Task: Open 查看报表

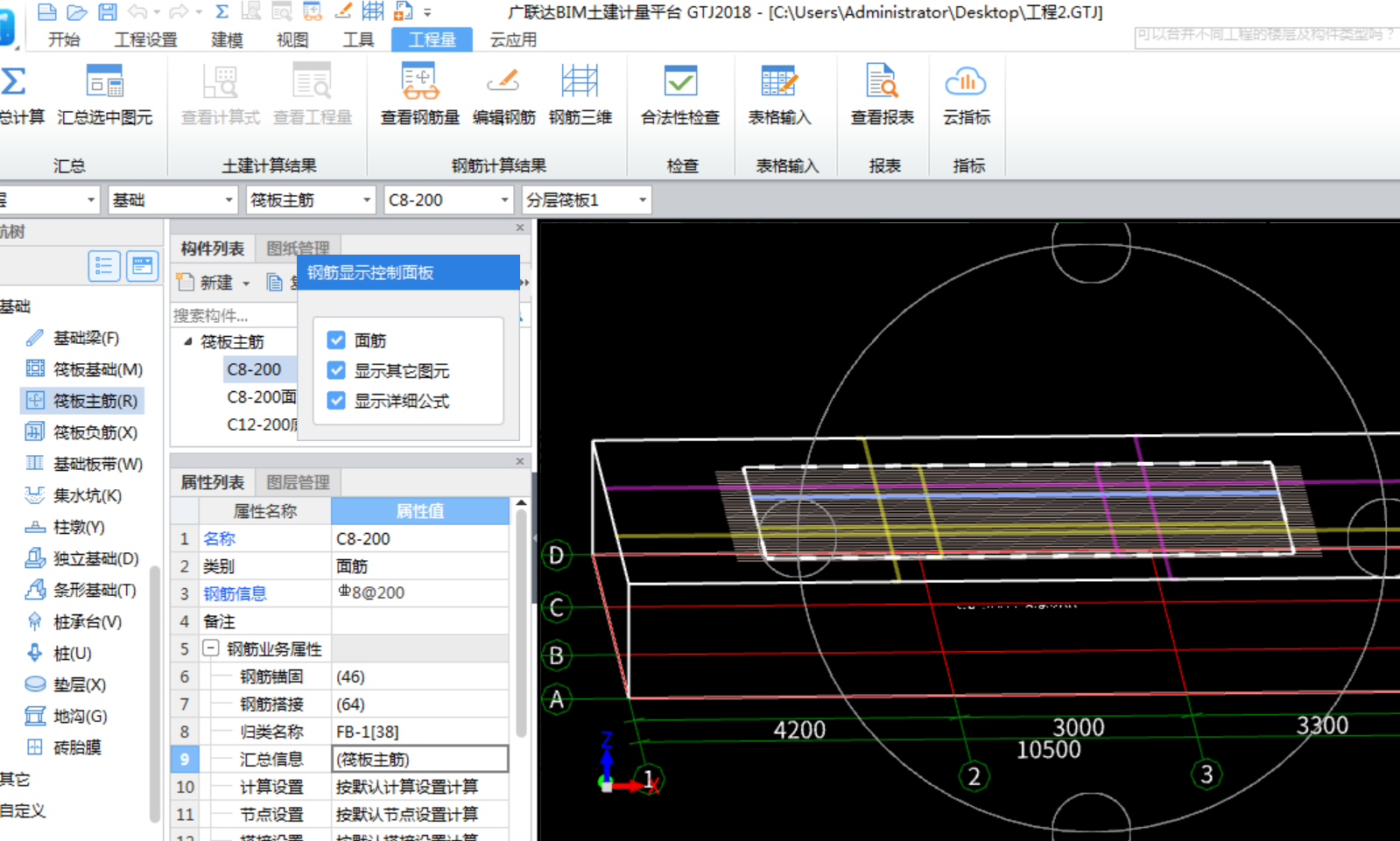Action: pos(882,95)
